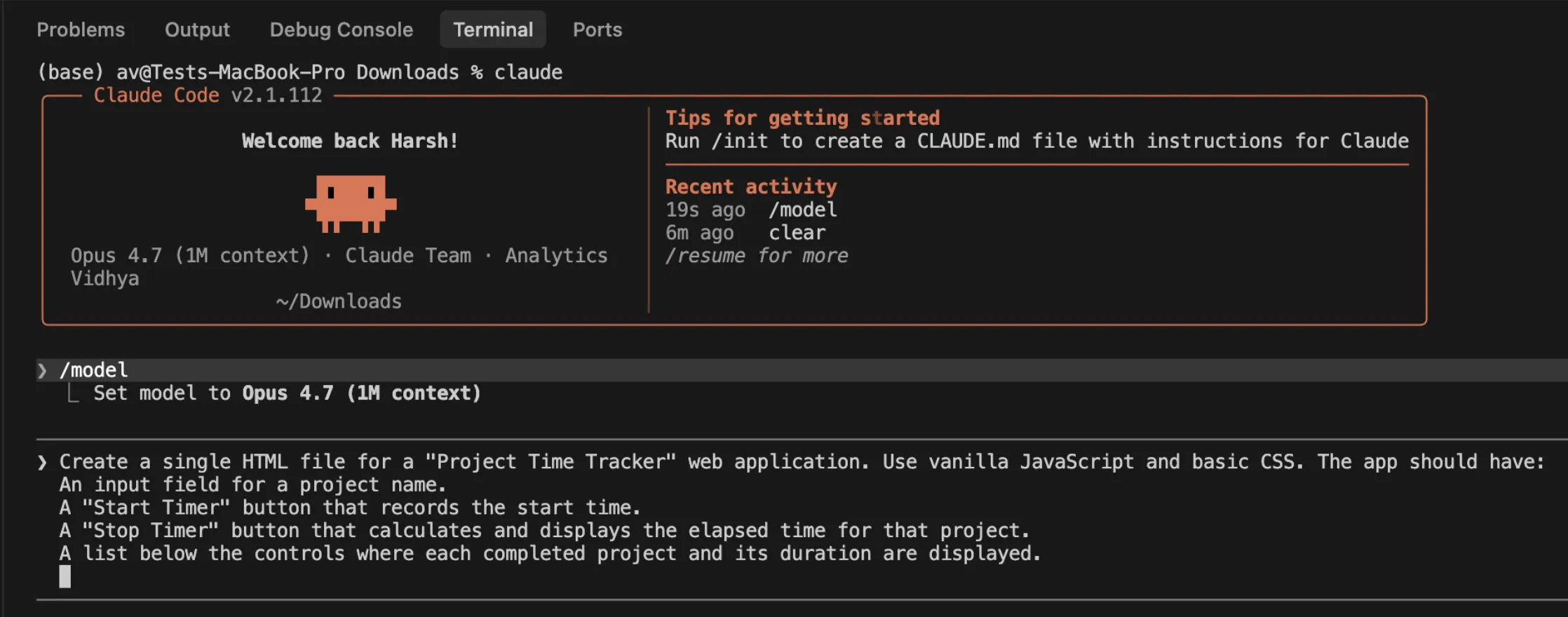Click the claude command on the shell prompt

[x=528, y=72]
